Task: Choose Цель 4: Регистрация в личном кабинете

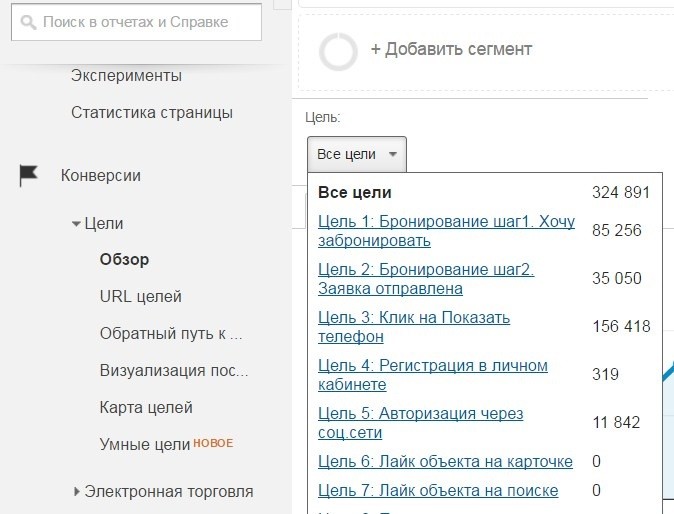Action: click(433, 375)
